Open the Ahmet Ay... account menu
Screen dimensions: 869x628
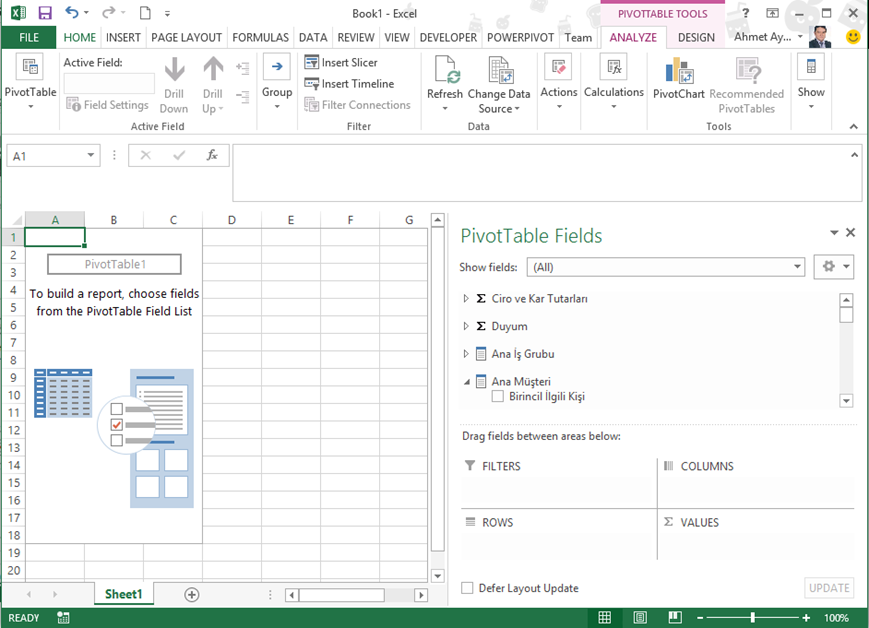pyautogui.click(x=769, y=37)
